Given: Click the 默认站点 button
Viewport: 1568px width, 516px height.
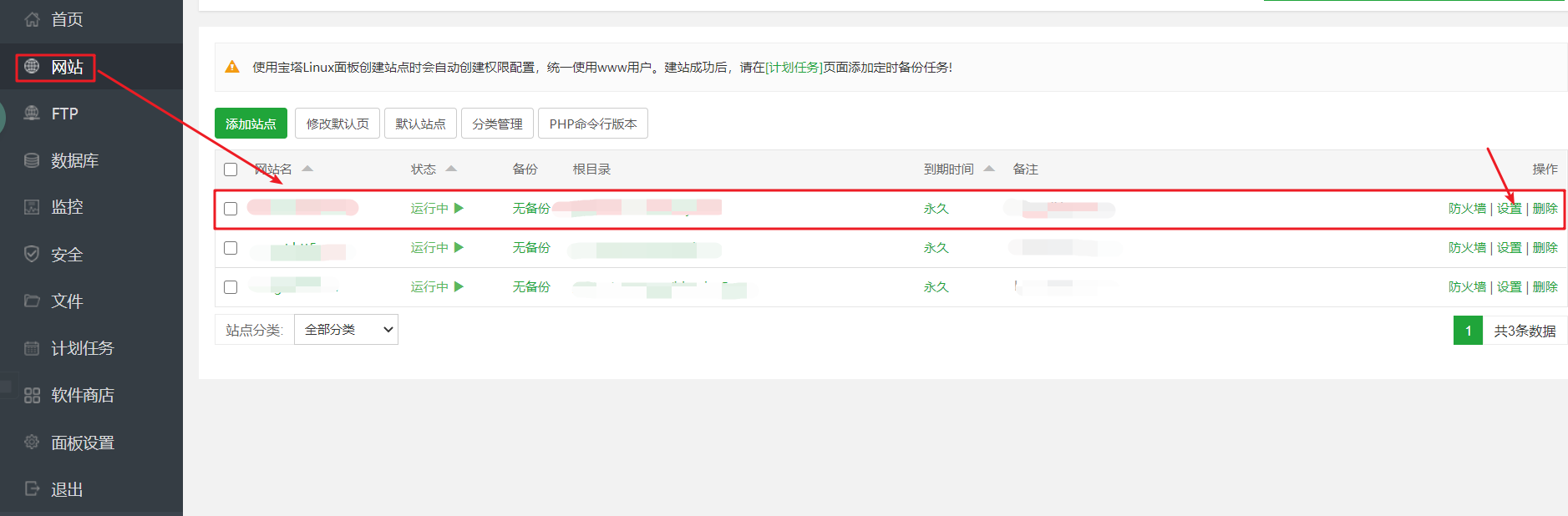Looking at the screenshot, I should point(420,124).
